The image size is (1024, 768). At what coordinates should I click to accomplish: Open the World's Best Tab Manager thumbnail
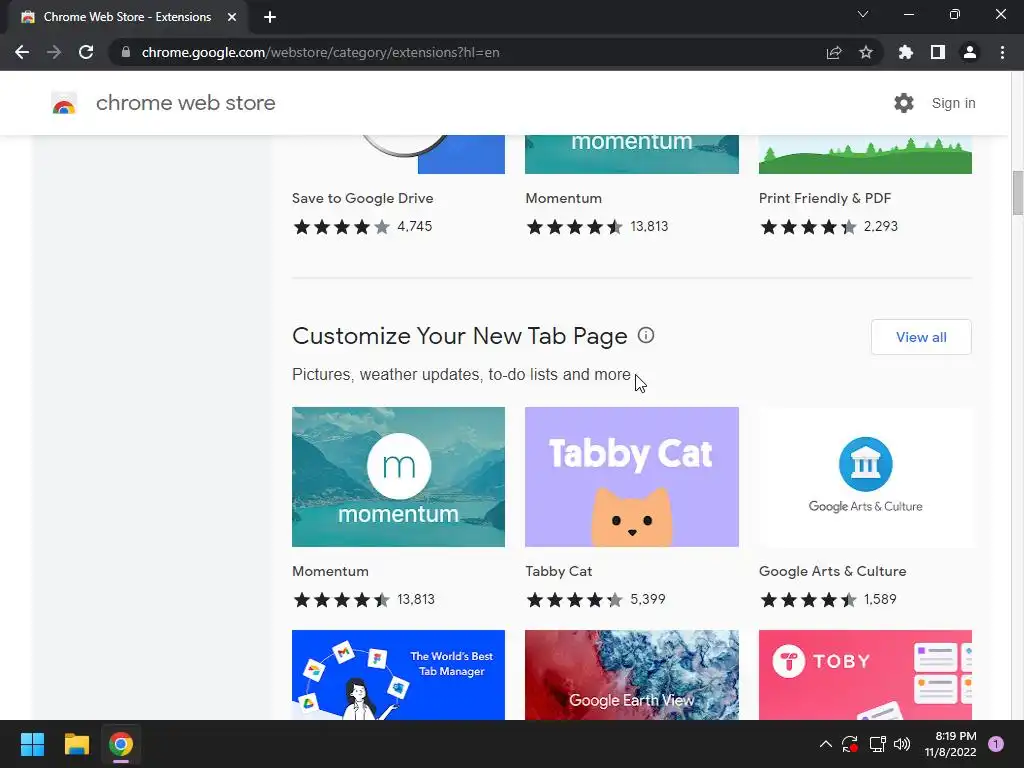(x=398, y=675)
